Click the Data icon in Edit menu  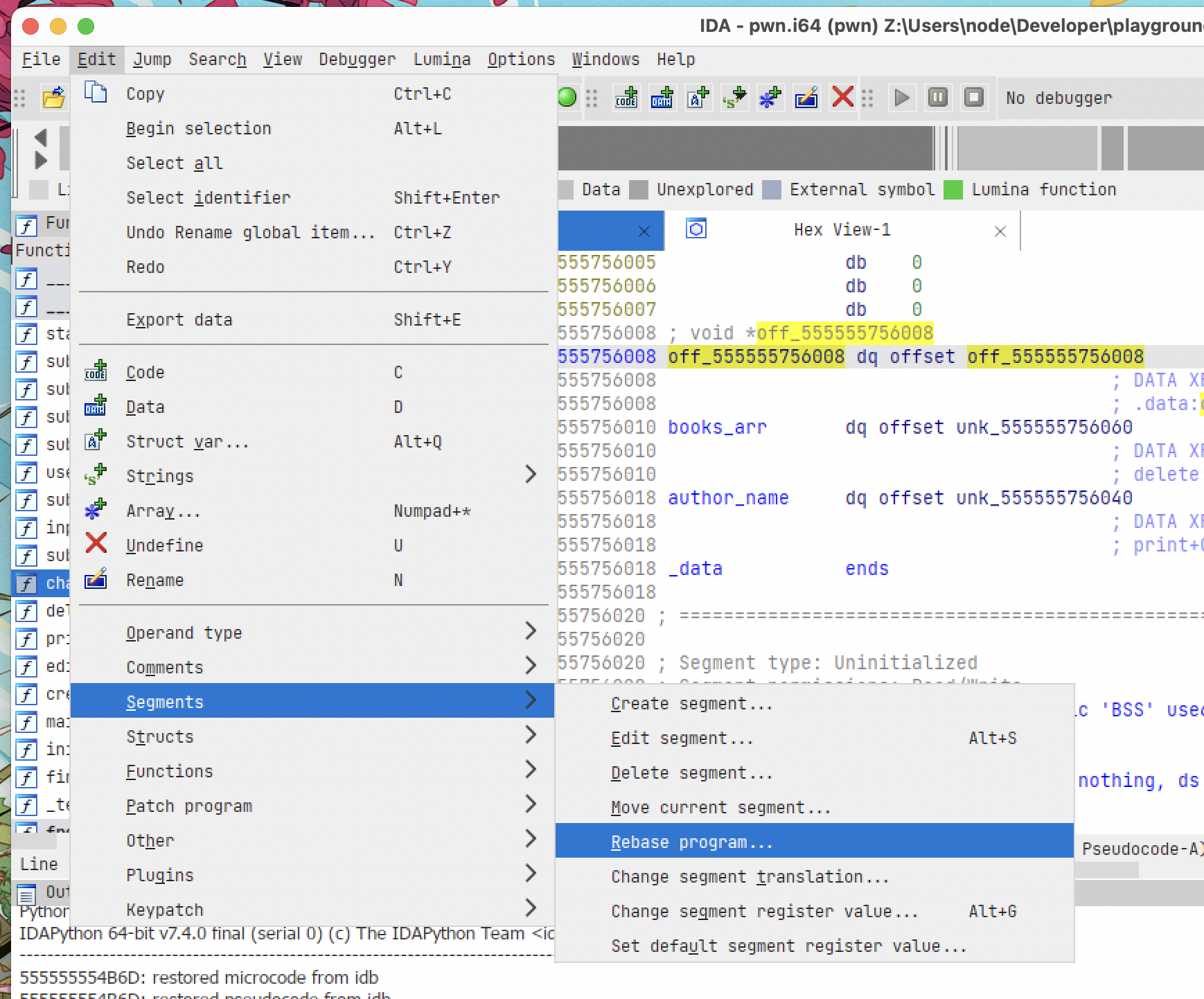click(96, 406)
